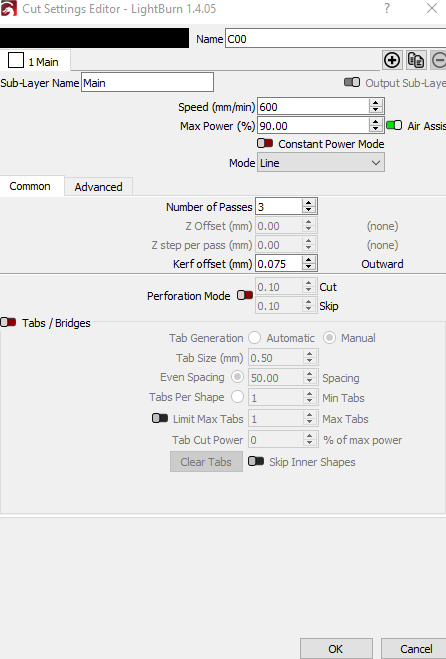
Task: Decrease Max Power with down arrow
Action: pyautogui.click(x=376, y=129)
